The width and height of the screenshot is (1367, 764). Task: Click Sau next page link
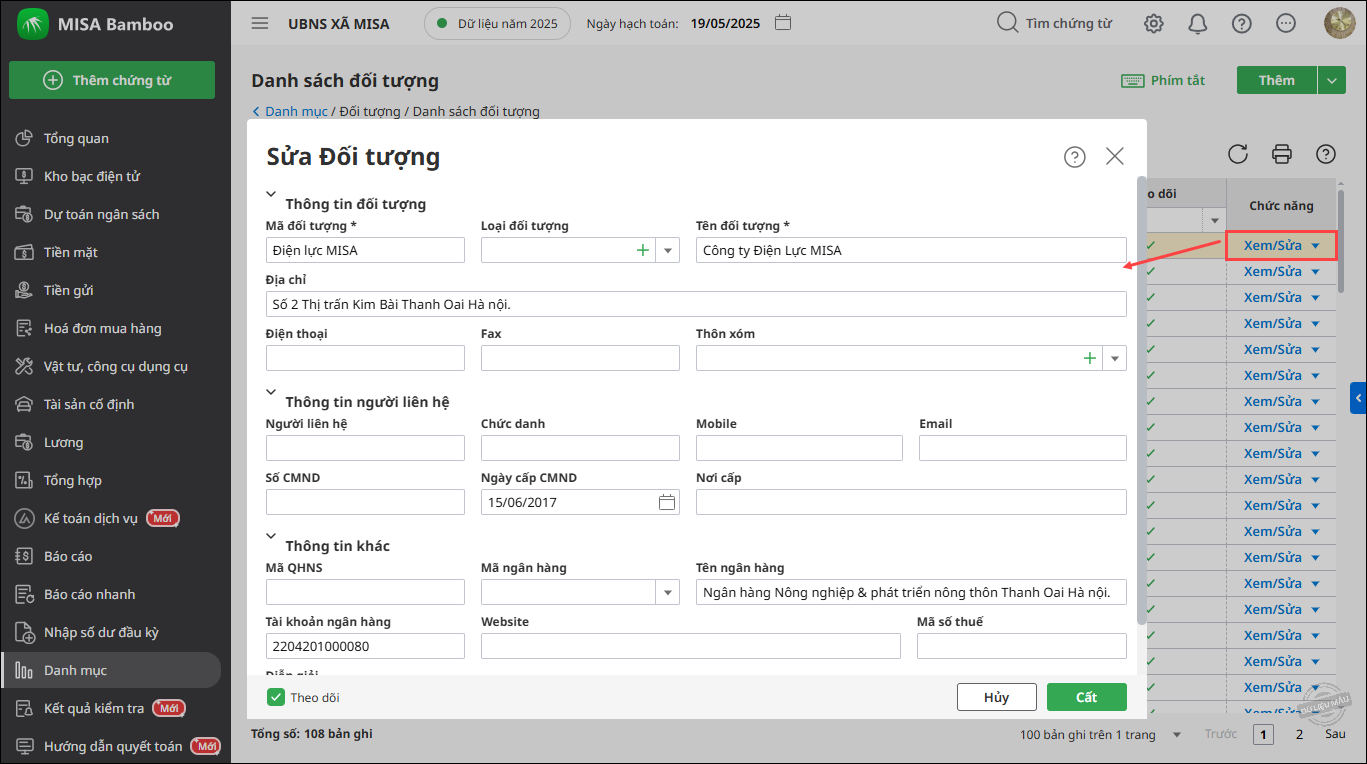click(1336, 734)
